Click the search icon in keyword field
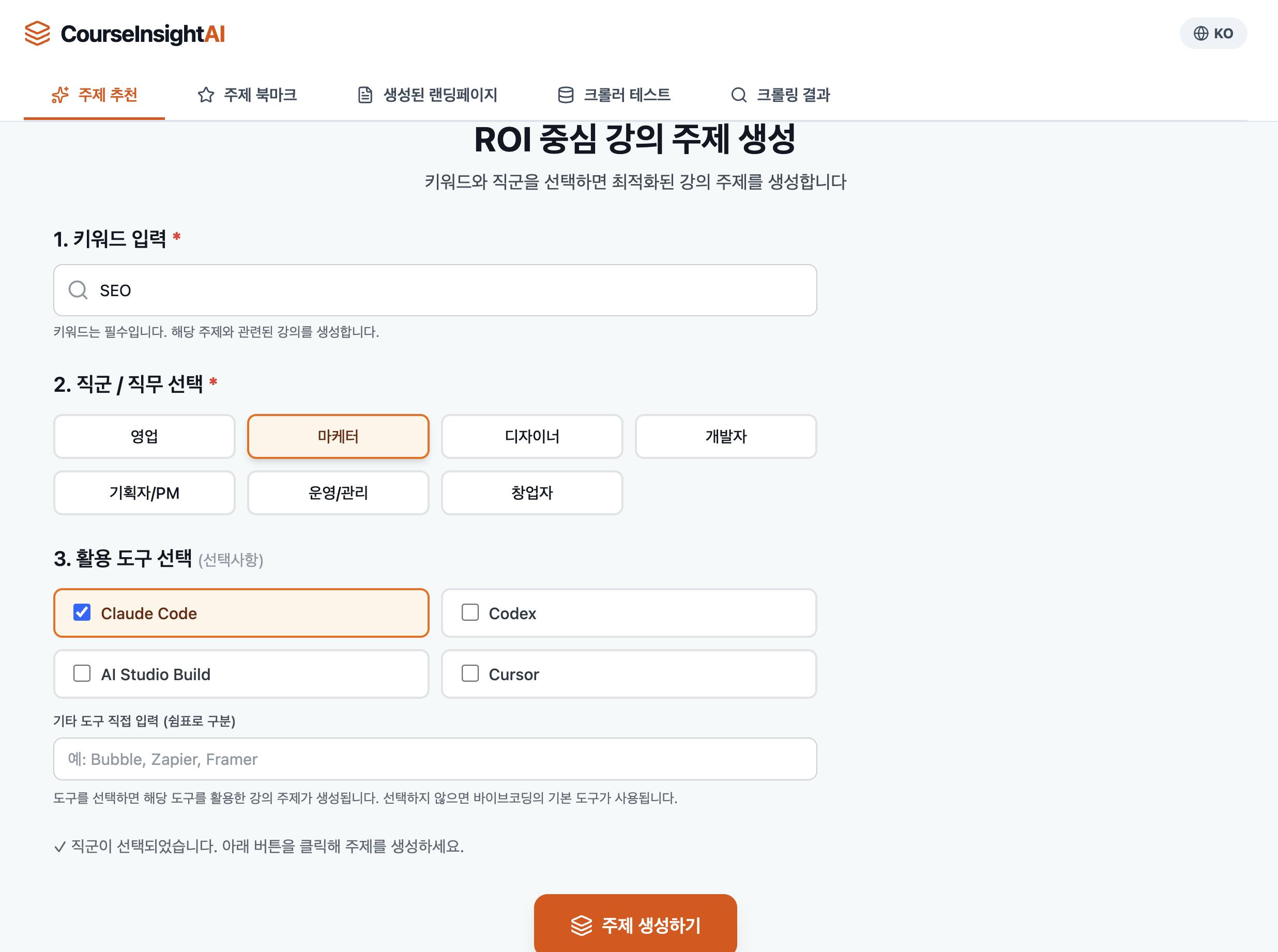The width and height of the screenshot is (1278, 952). pos(78,290)
